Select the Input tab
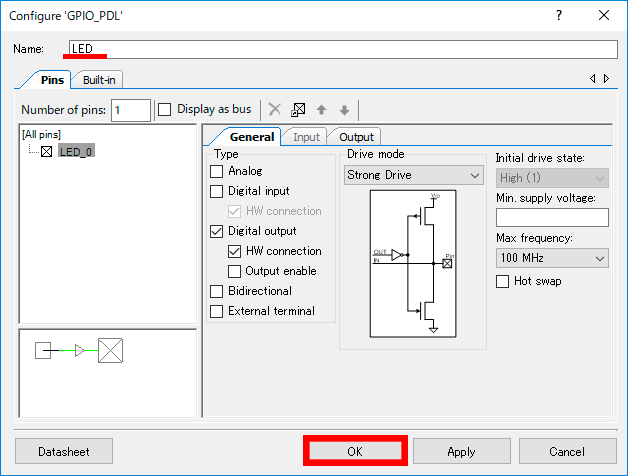This screenshot has height=476, width=628. [306, 137]
